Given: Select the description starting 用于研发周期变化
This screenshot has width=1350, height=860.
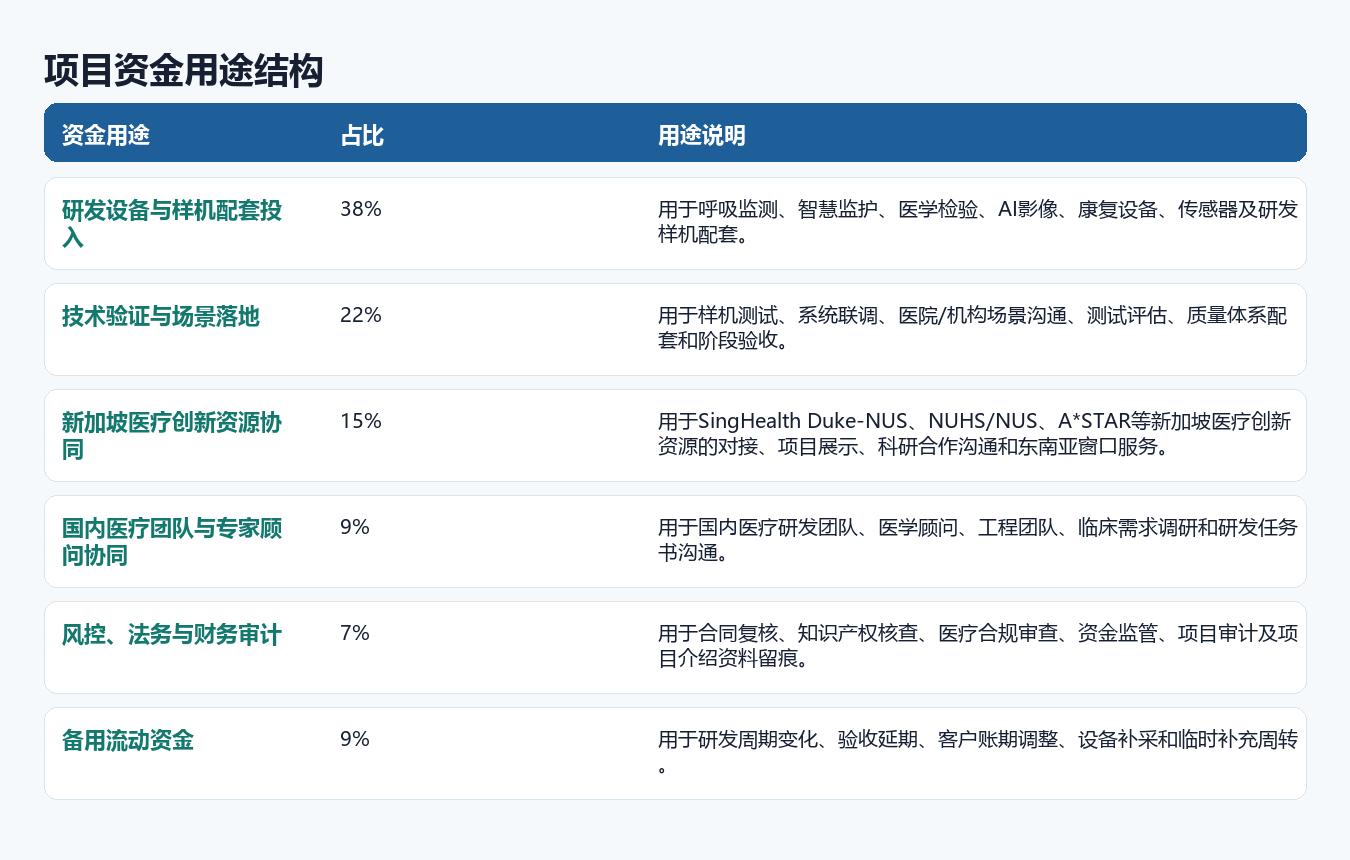Looking at the screenshot, I should point(978,752).
